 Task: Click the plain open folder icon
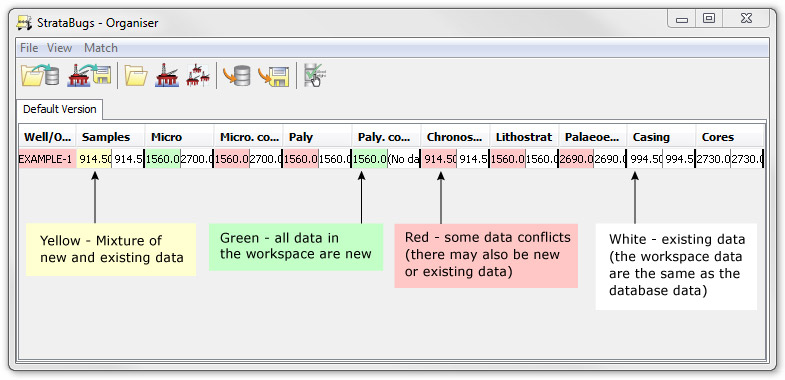pos(136,76)
